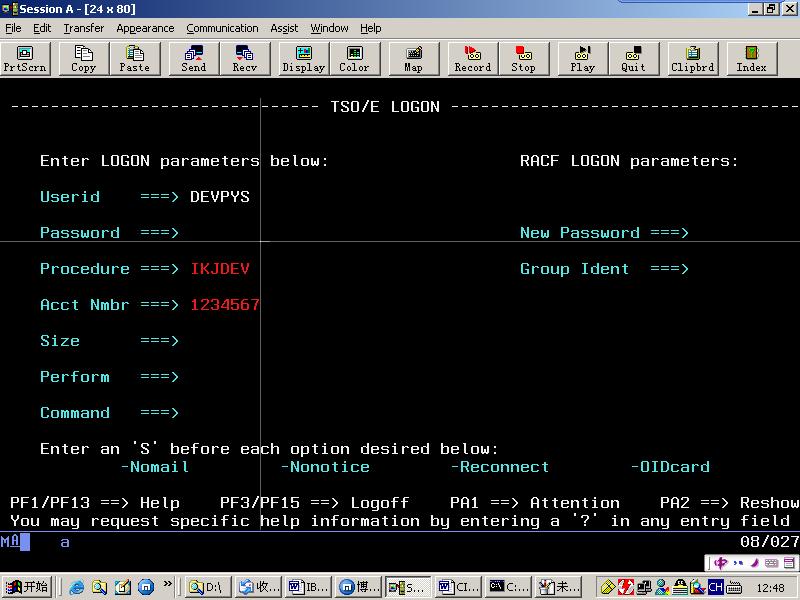Click the Size entry field
Screen dimensions: 800x600
coord(224,341)
